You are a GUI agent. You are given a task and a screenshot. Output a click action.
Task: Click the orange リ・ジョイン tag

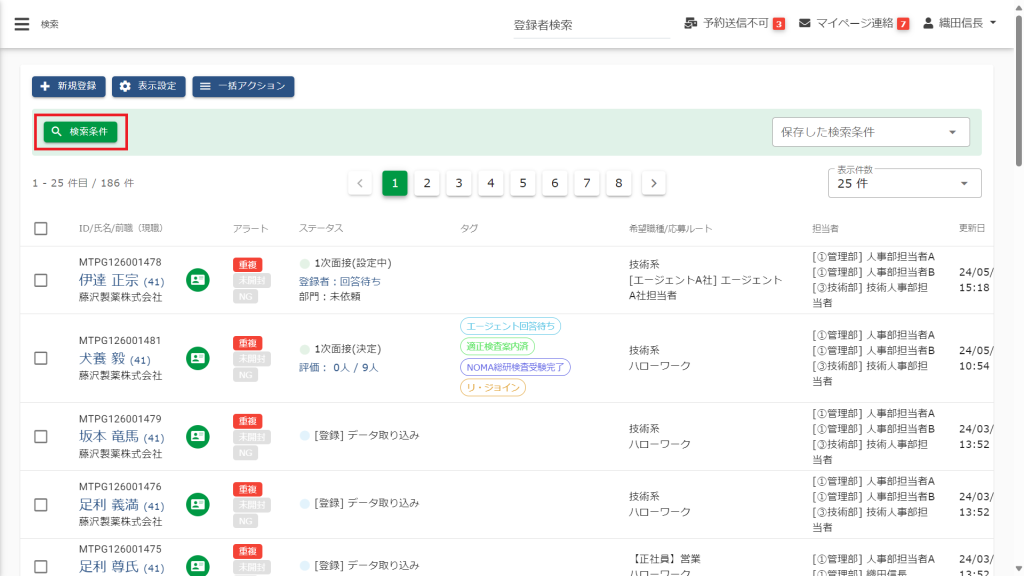(x=493, y=387)
